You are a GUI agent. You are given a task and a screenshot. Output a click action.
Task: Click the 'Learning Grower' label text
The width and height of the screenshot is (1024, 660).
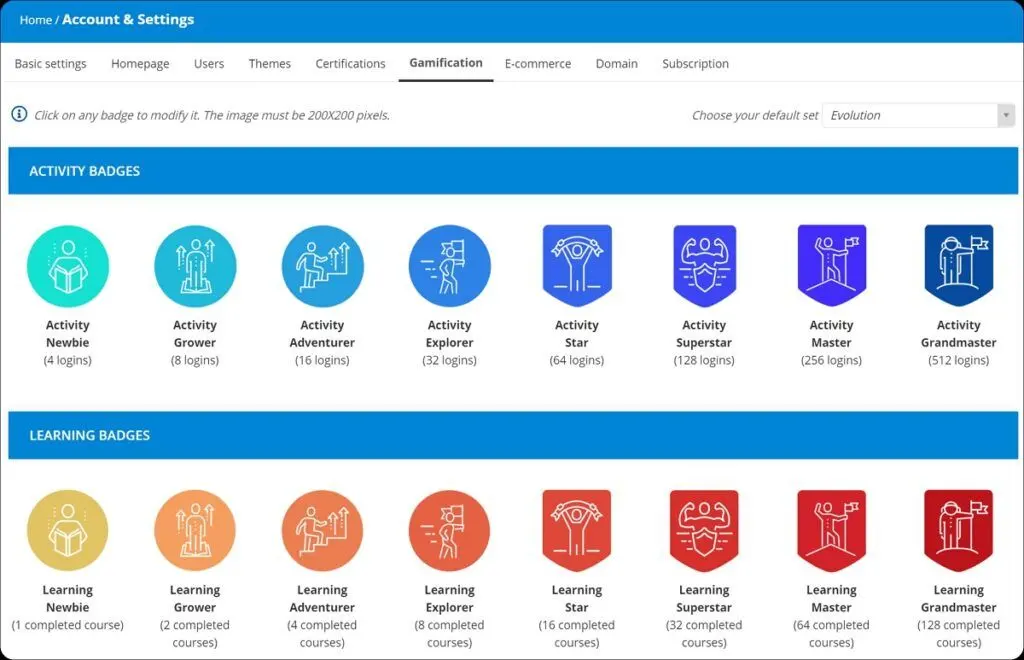[x=195, y=599]
